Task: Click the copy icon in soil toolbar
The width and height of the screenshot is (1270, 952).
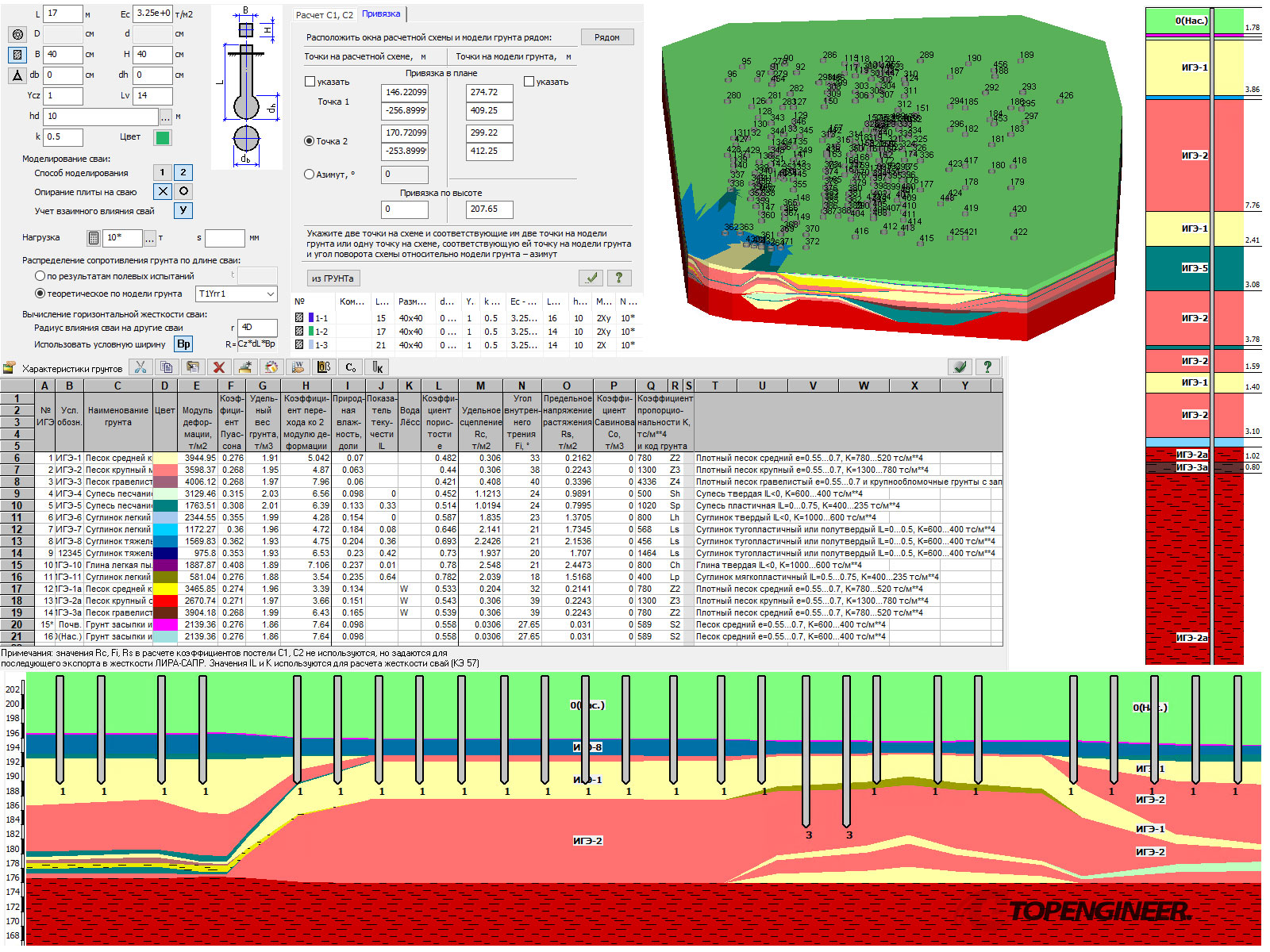Action: point(167,367)
